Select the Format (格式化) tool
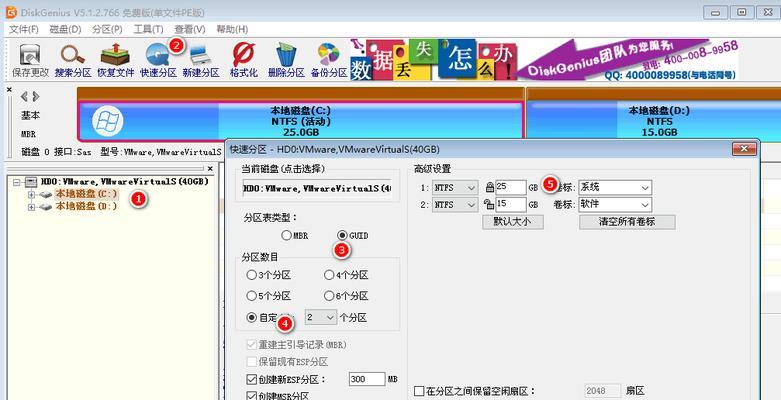This screenshot has width=781, height=400. point(244,60)
